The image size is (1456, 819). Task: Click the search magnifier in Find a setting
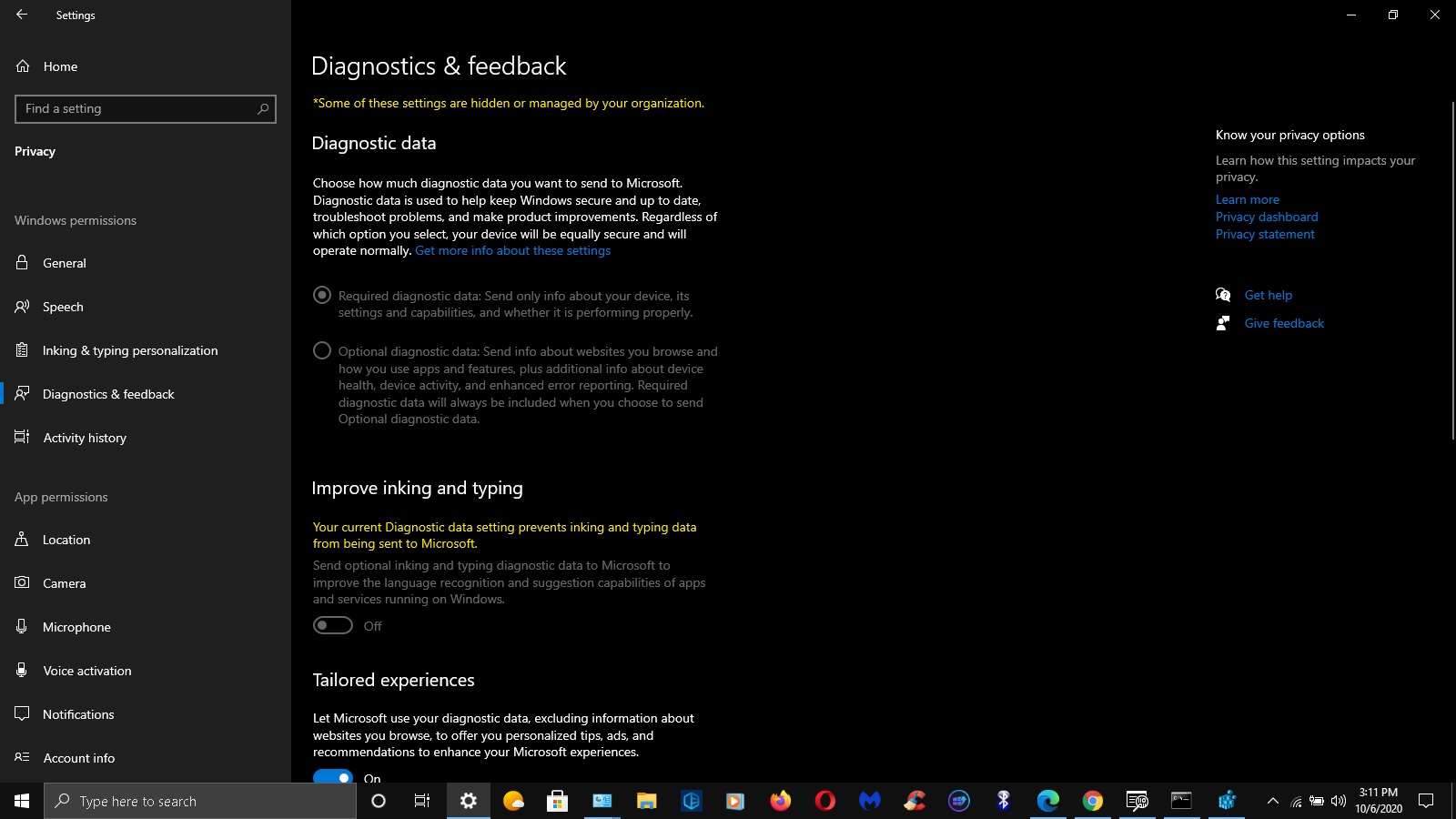263,108
